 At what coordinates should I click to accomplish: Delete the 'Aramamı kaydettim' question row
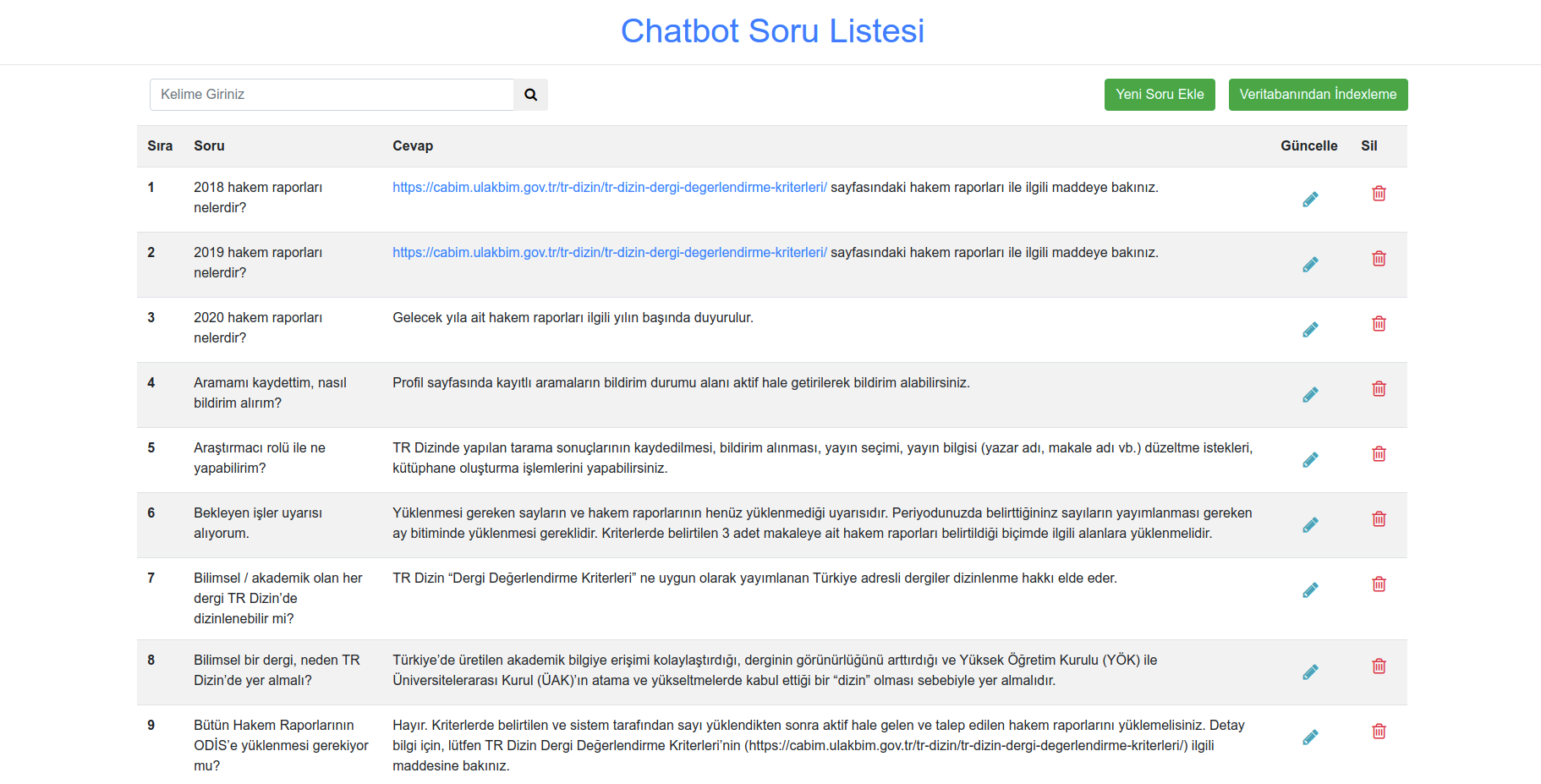[x=1379, y=389]
